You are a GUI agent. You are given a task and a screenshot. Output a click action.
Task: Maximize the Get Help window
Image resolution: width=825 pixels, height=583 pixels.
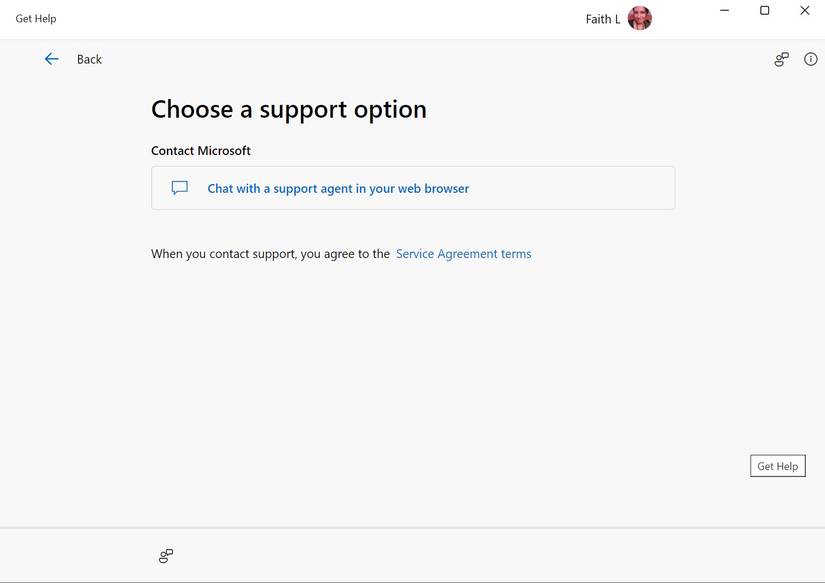coord(765,11)
